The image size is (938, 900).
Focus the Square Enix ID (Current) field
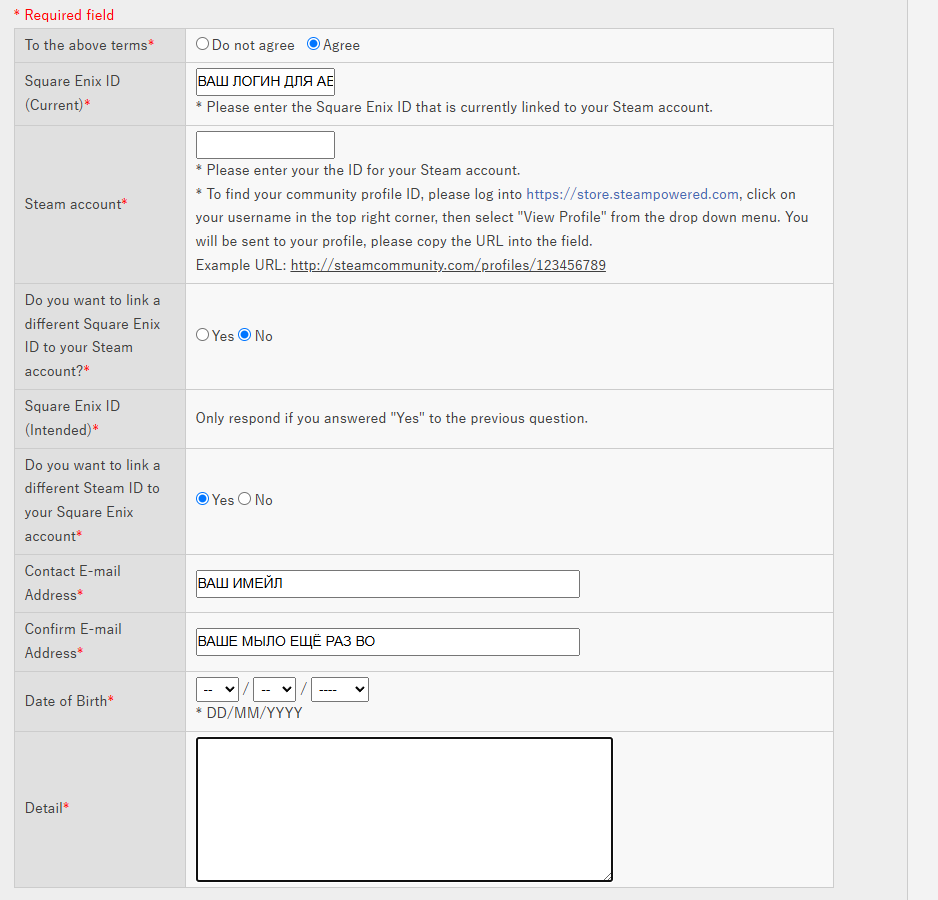(265, 81)
